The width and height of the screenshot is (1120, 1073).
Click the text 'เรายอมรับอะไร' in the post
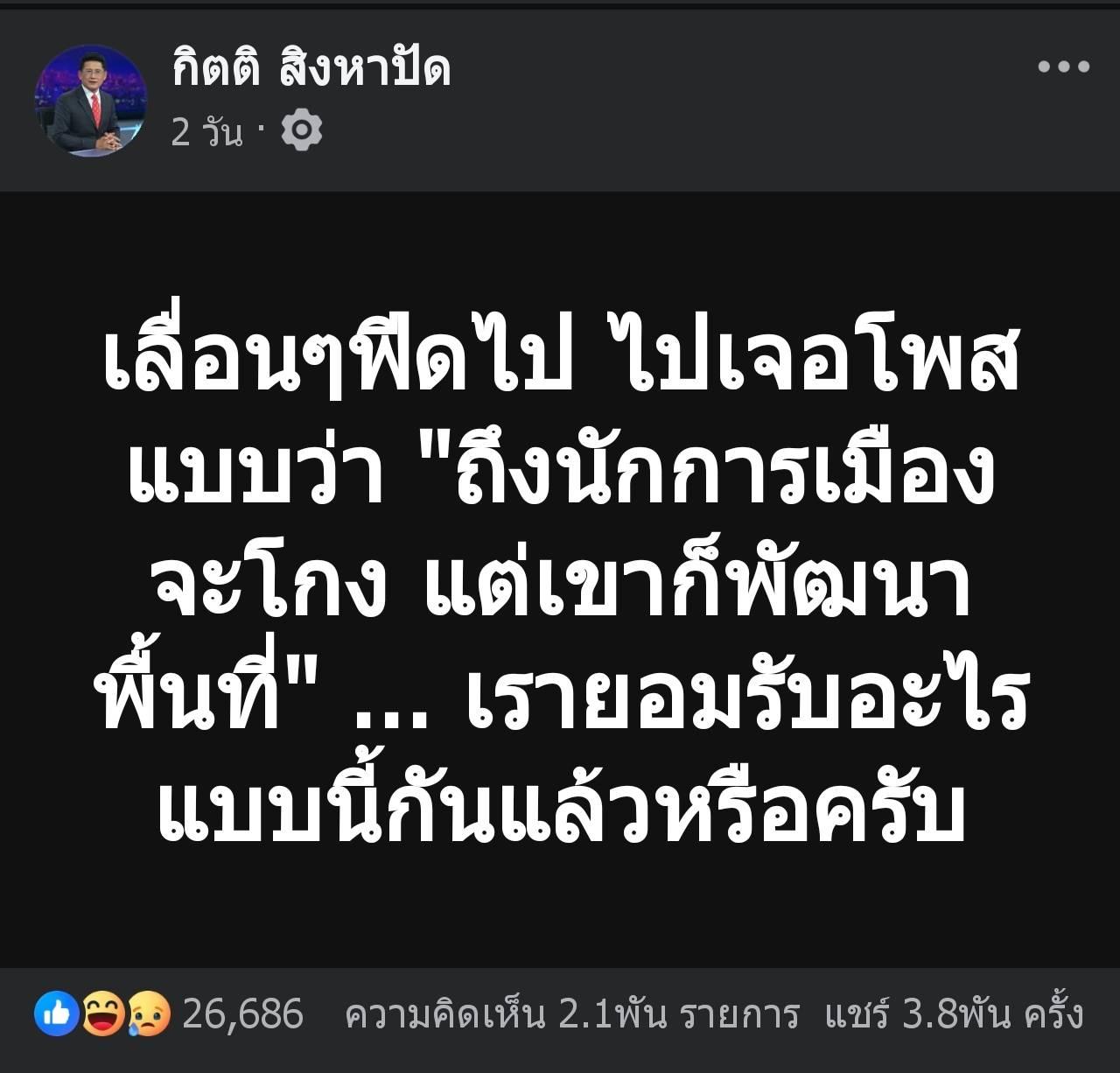[746, 696]
